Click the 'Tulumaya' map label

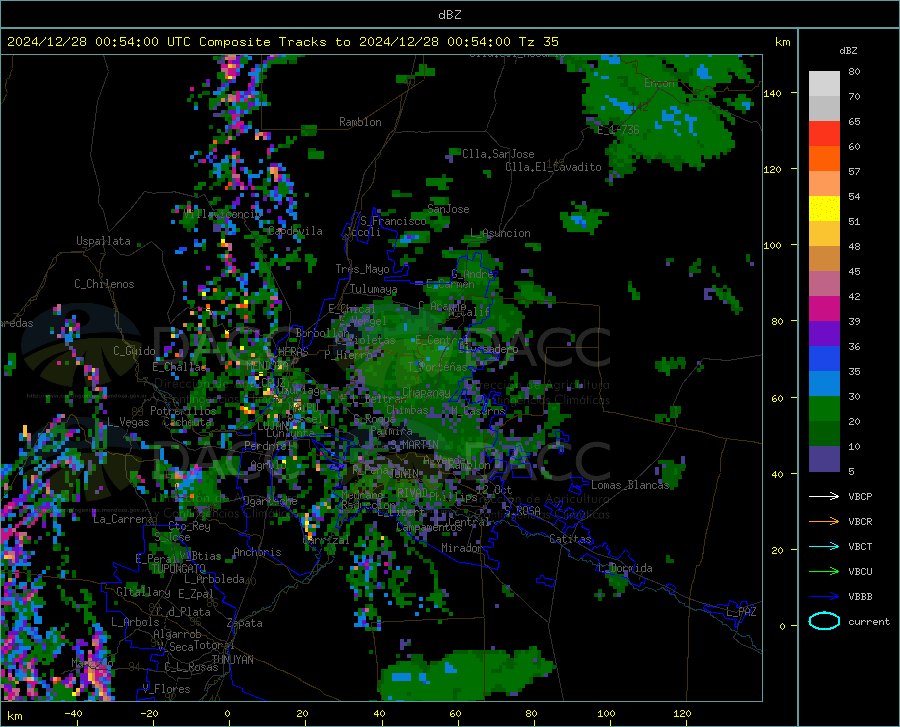point(373,289)
